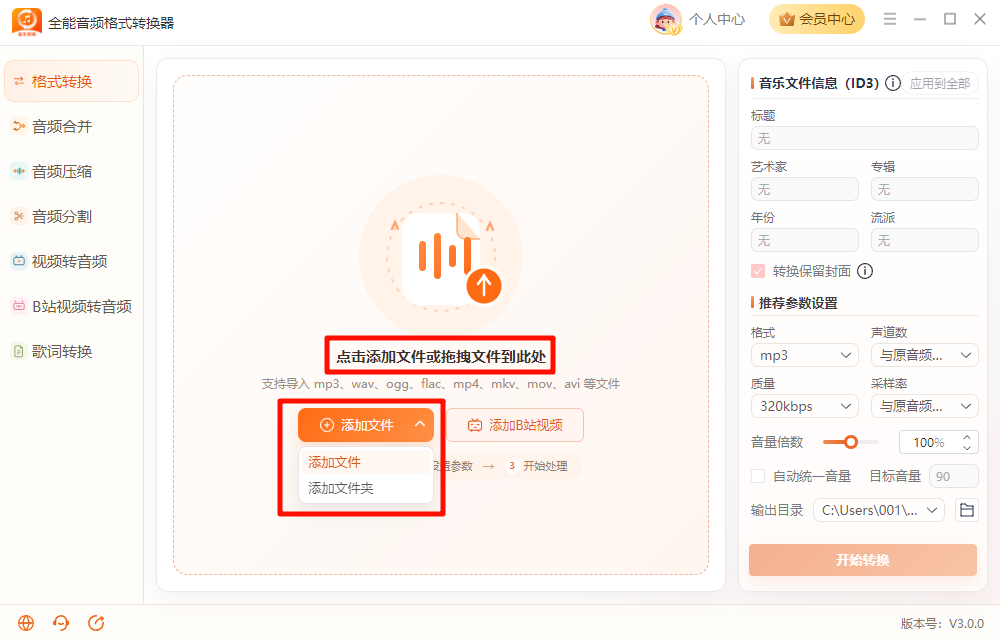Click the 专辑 input field

925,189
